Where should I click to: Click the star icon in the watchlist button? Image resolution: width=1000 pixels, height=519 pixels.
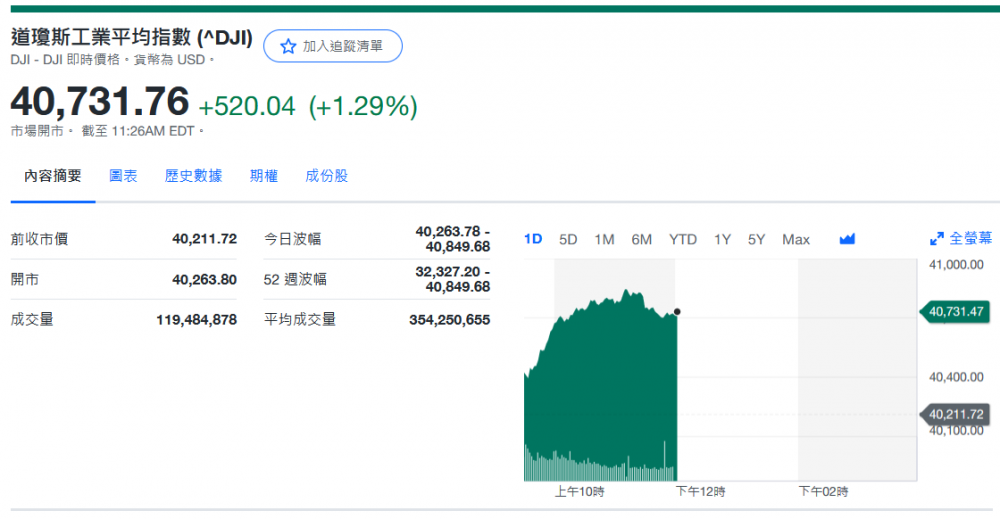pos(288,46)
